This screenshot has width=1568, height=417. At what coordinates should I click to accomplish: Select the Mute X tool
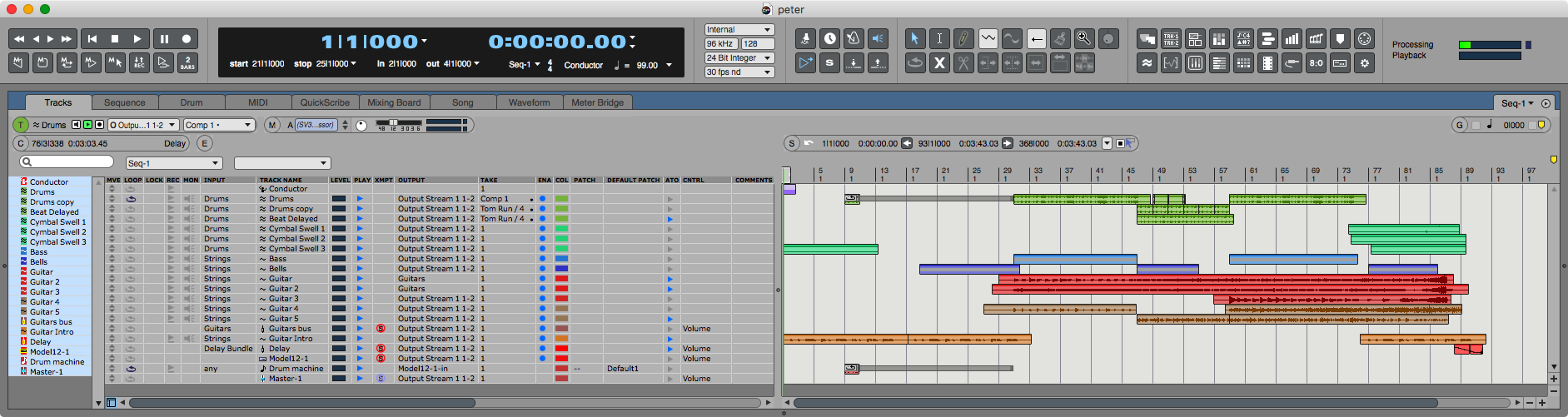(x=939, y=62)
